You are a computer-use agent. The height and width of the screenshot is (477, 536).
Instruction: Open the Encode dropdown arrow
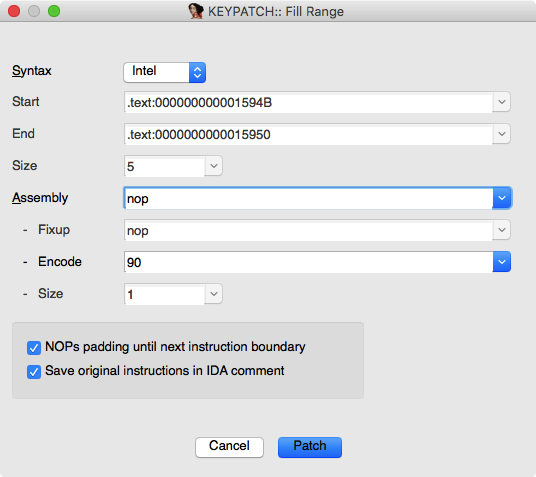click(501, 262)
